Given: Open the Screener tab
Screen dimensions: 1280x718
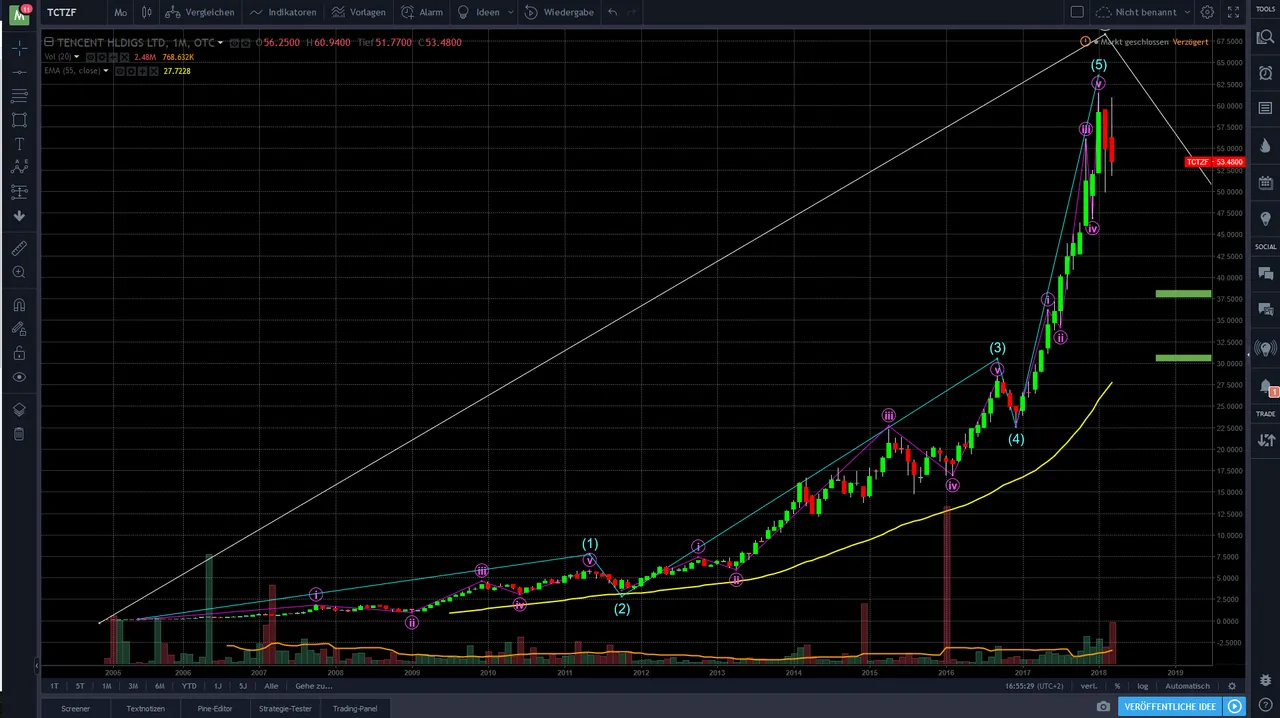Looking at the screenshot, I should (x=75, y=707).
